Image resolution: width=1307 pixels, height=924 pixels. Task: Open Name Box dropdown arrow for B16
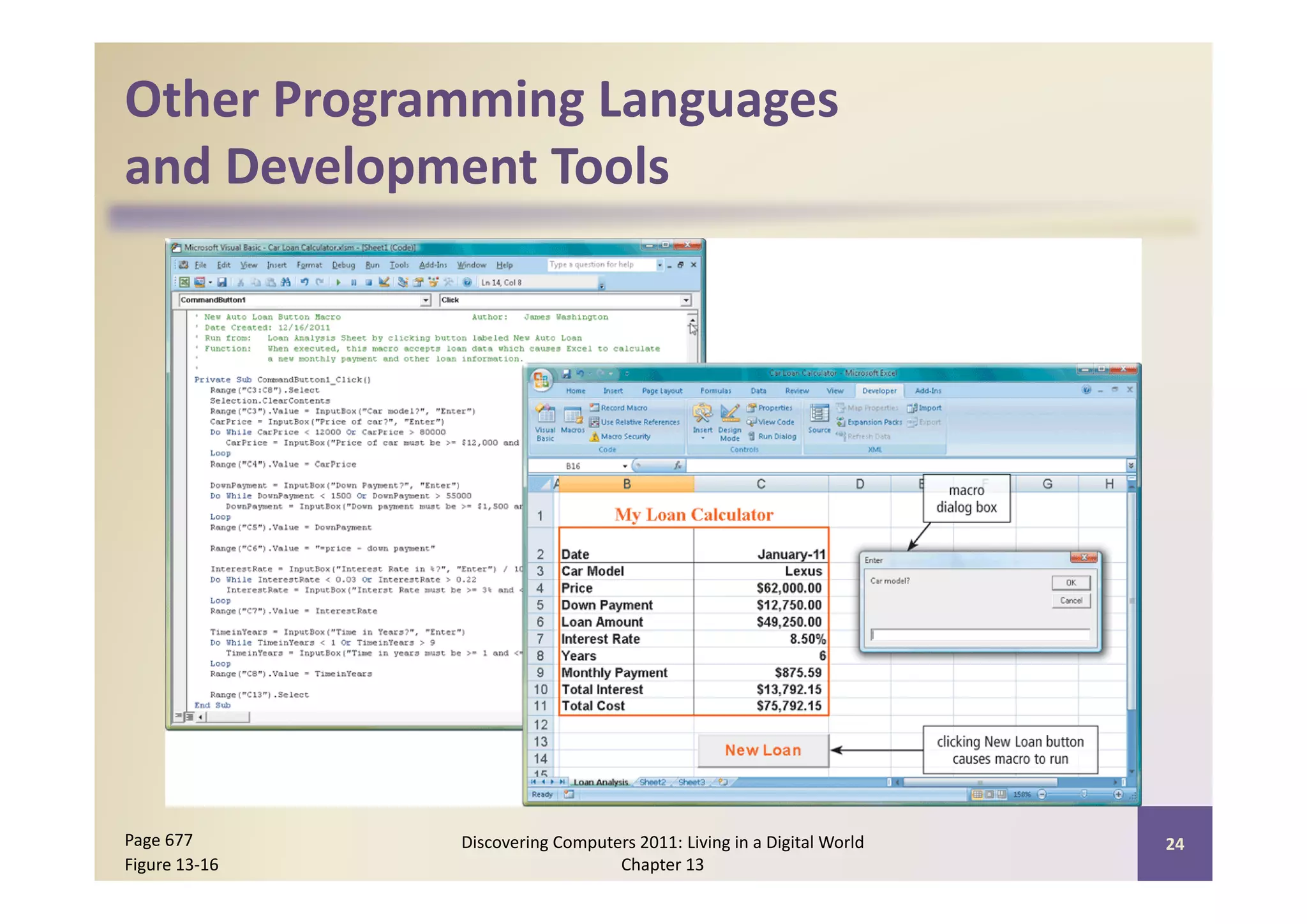pos(625,466)
